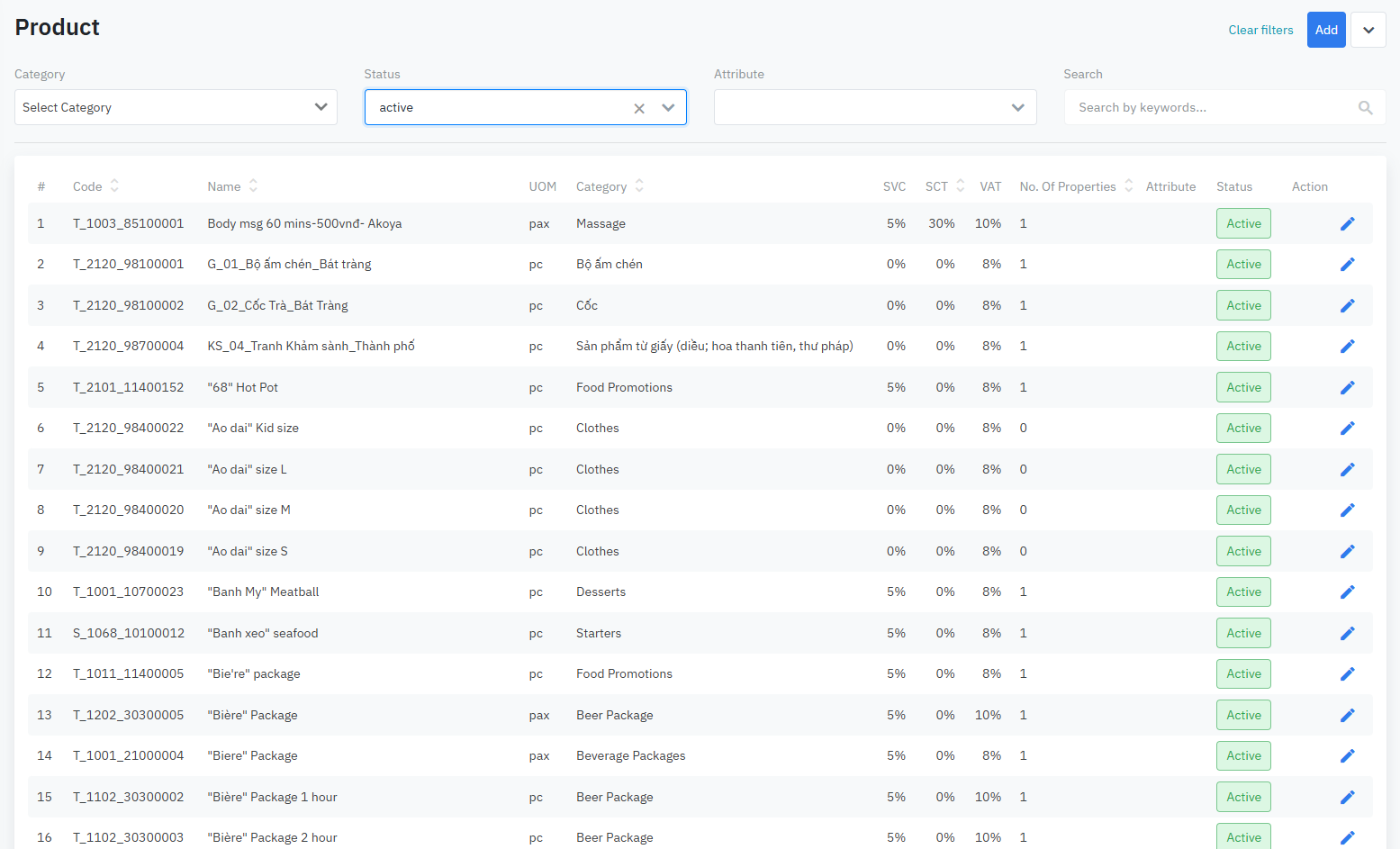Sort products by Name column
This screenshot has width=1400, height=849.
253,186
